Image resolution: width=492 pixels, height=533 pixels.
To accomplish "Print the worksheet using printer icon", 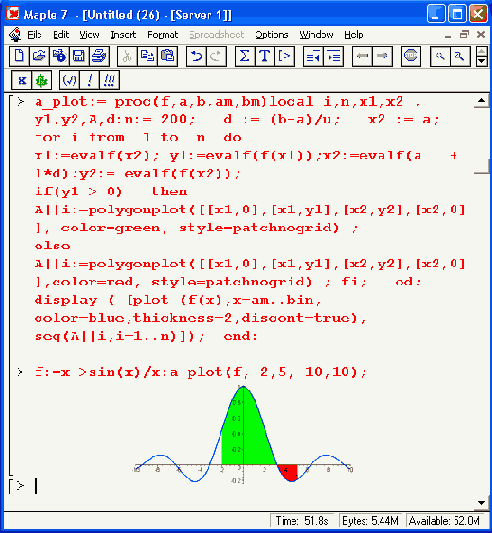I will point(100,56).
